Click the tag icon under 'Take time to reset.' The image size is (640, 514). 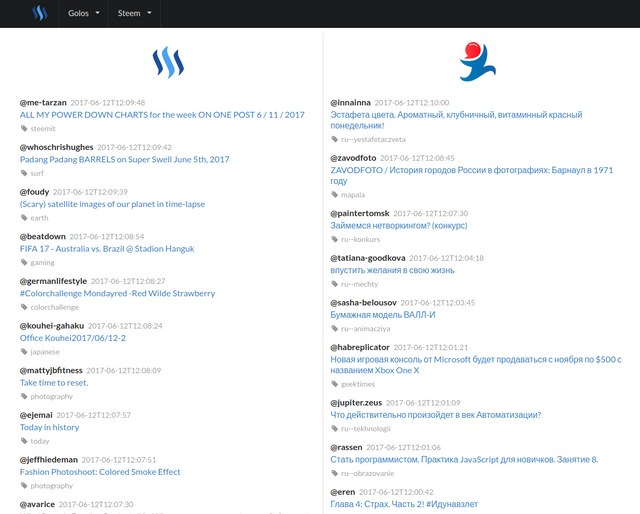[x=24, y=396]
